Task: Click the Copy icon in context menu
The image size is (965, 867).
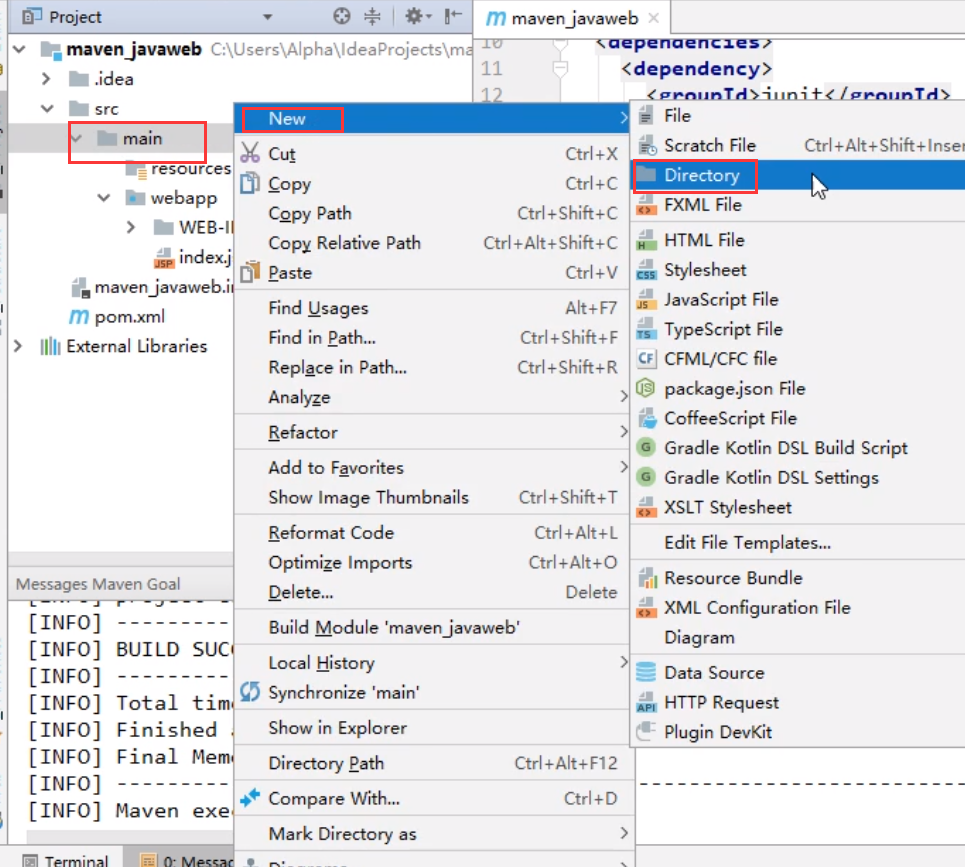Action: click(x=250, y=183)
